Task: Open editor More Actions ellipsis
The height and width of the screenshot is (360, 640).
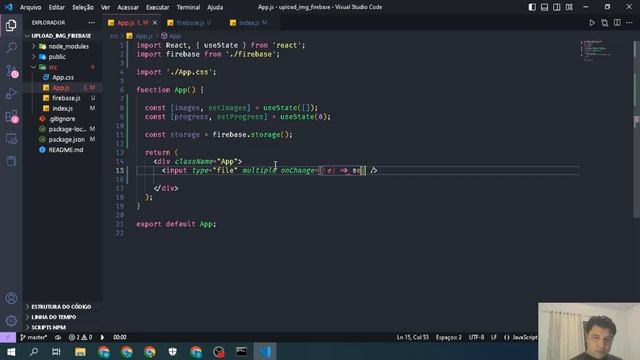Action: (x=629, y=23)
